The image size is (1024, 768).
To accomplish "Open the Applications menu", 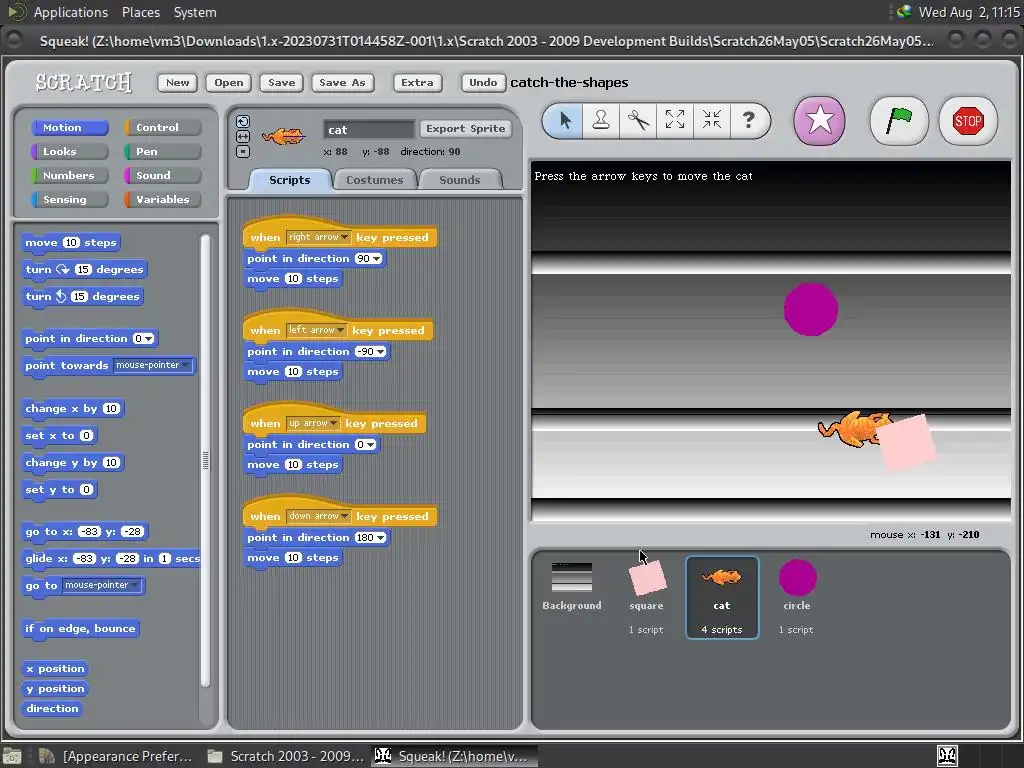I will point(71,12).
